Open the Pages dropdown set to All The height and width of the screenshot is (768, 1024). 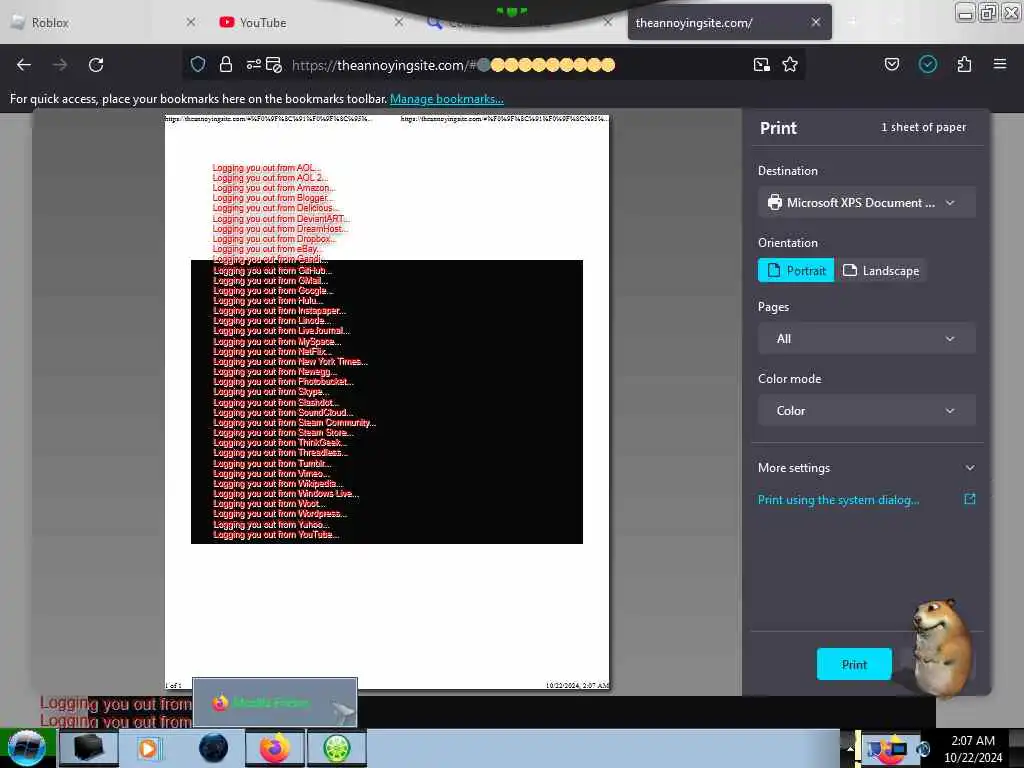867,338
